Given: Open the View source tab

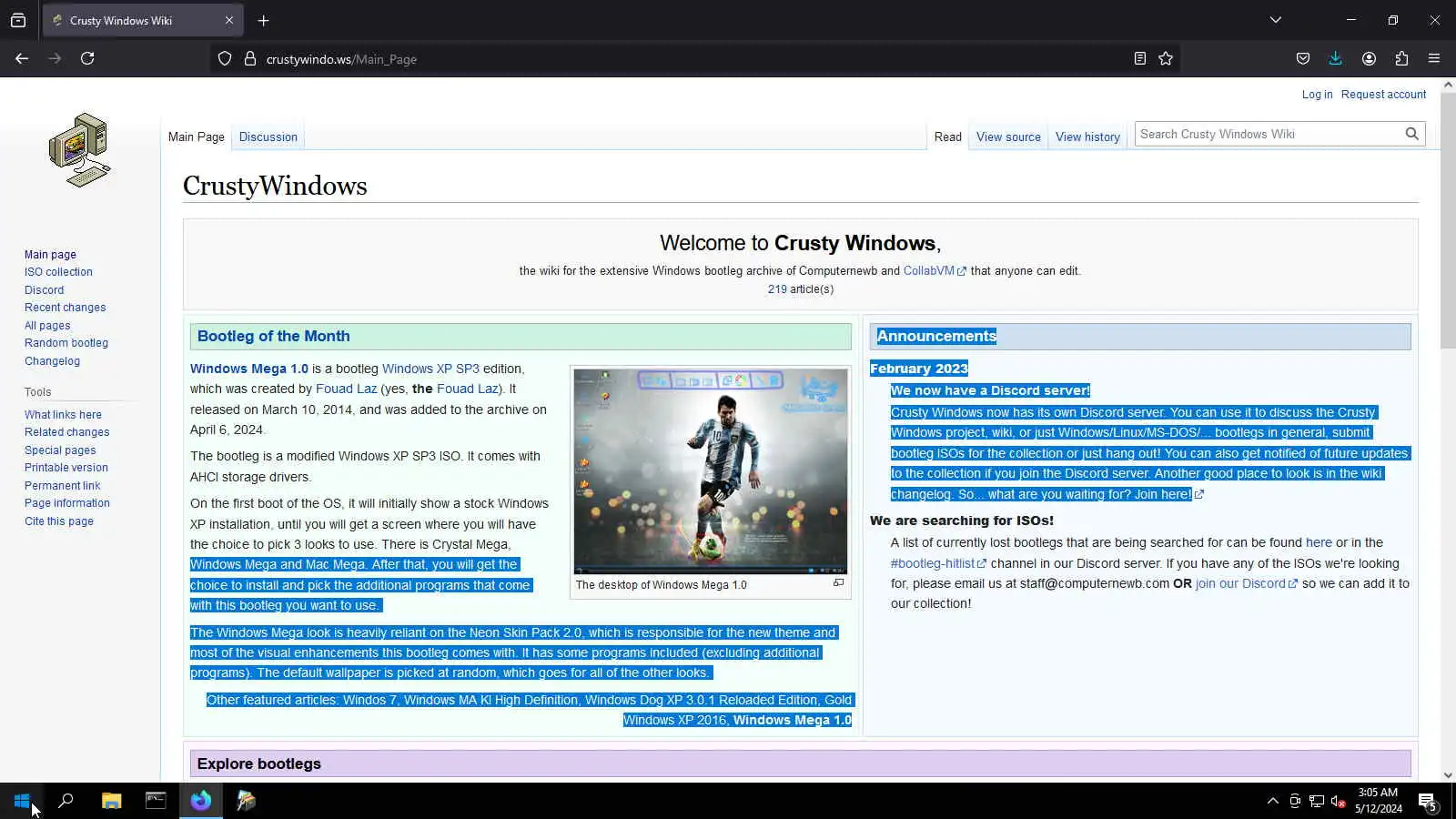Looking at the screenshot, I should click(1008, 137).
